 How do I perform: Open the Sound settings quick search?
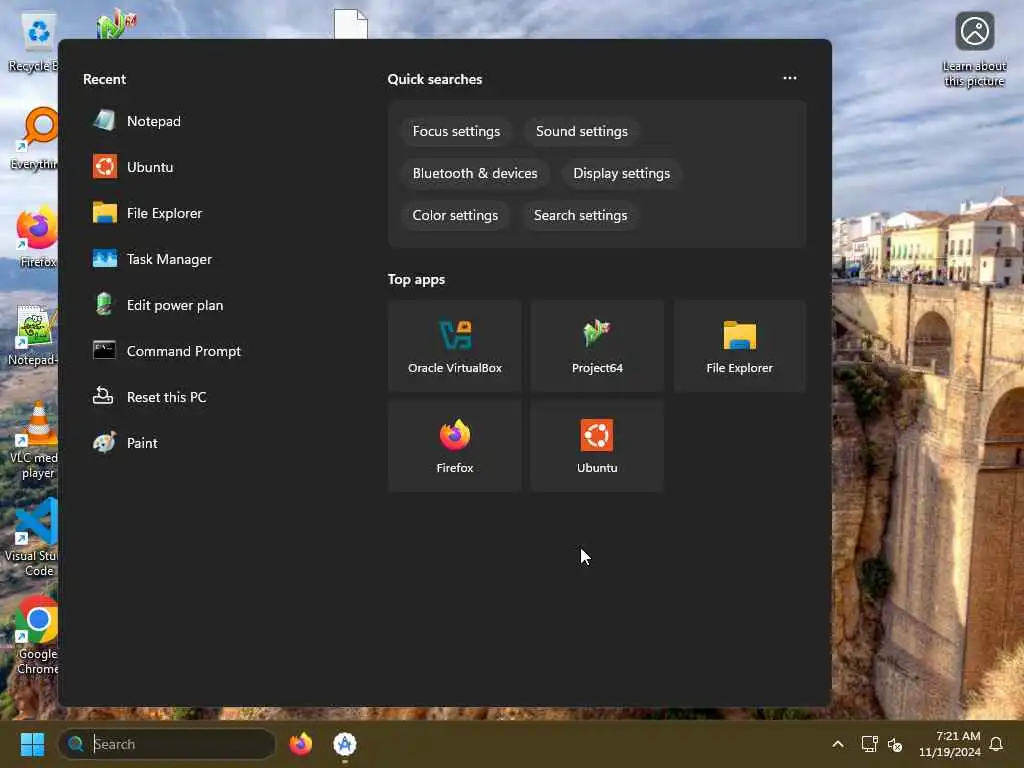click(x=581, y=131)
